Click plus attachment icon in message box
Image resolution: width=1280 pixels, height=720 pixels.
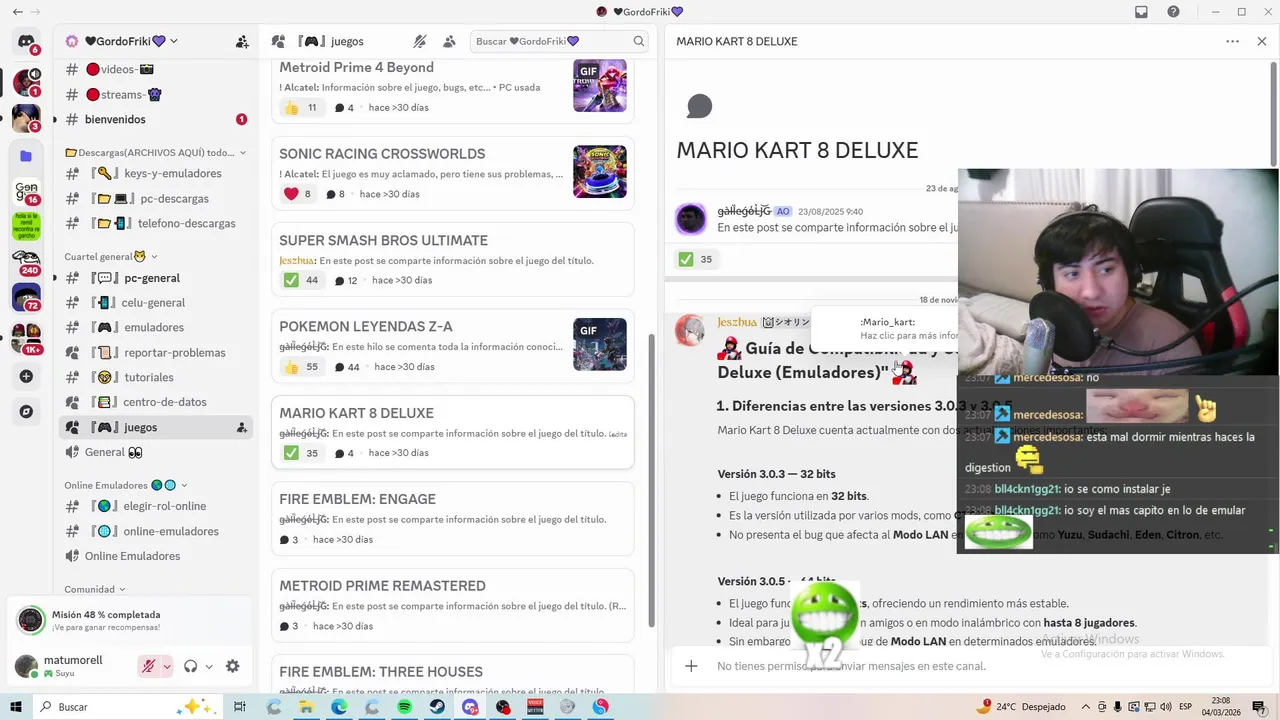tap(691, 666)
